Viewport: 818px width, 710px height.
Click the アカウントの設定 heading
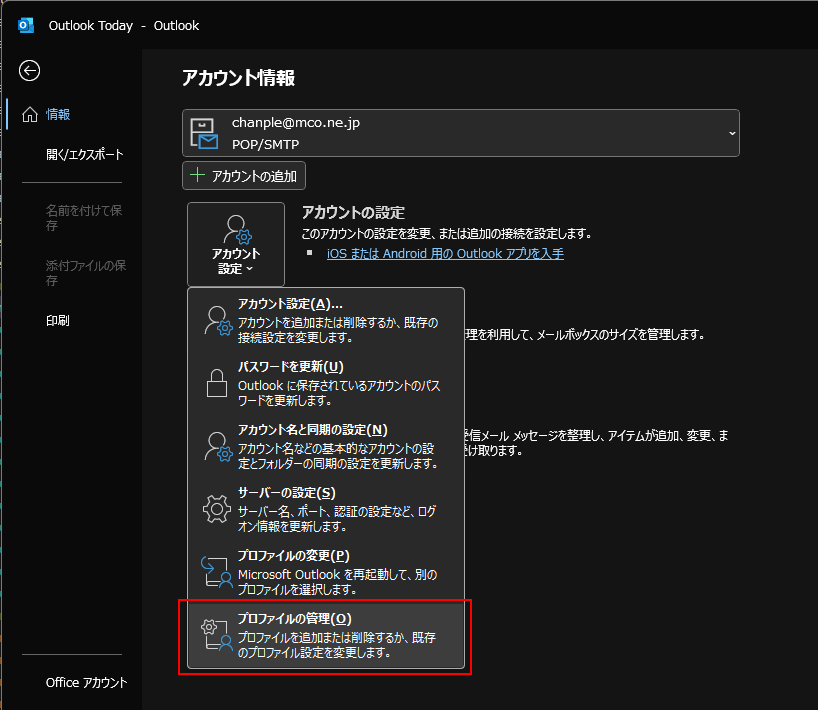click(x=353, y=212)
